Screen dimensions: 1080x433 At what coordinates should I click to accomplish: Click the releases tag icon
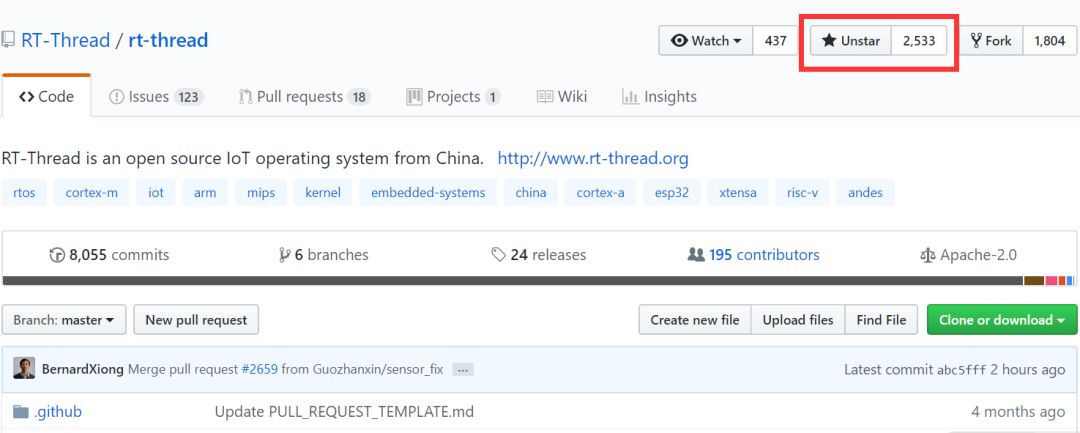[x=498, y=255]
